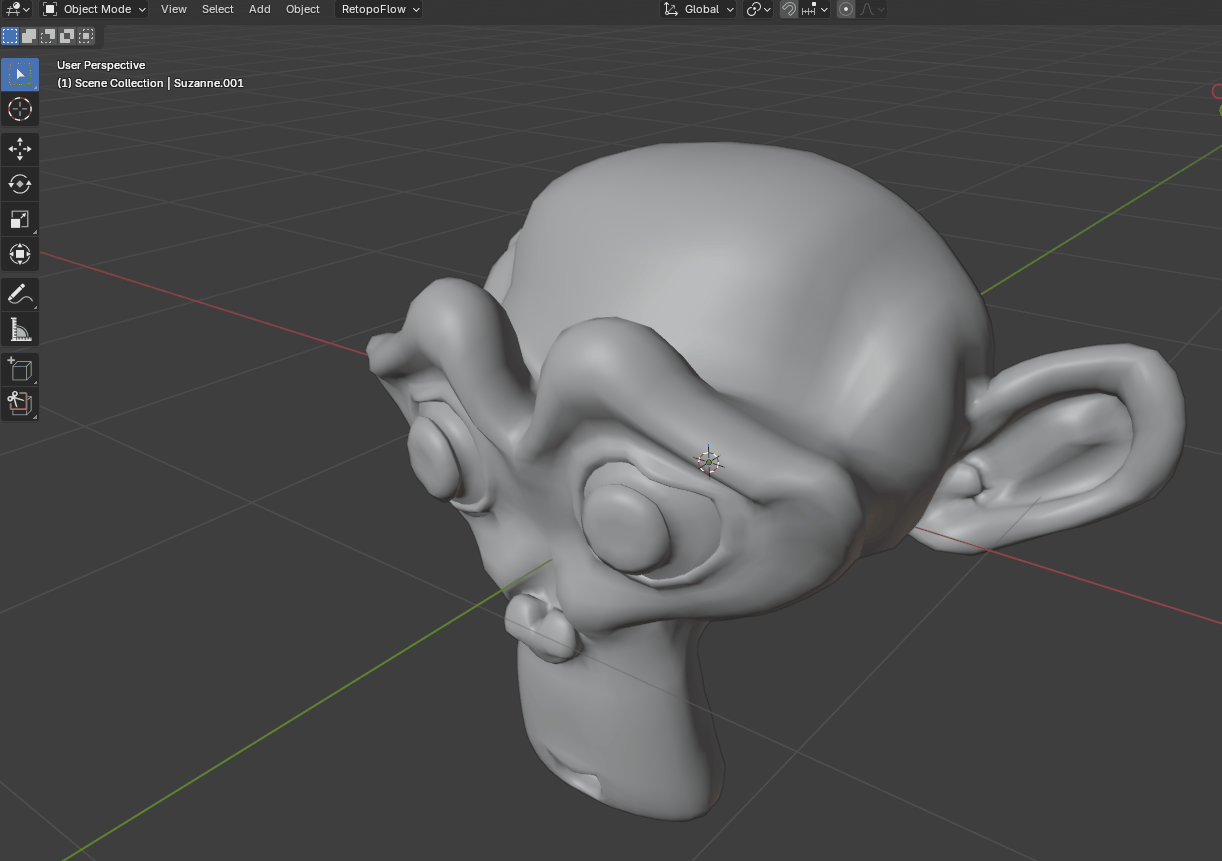The height and width of the screenshot is (861, 1222).
Task: Open the RetopoFlow dropdown menu
Action: tap(379, 9)
